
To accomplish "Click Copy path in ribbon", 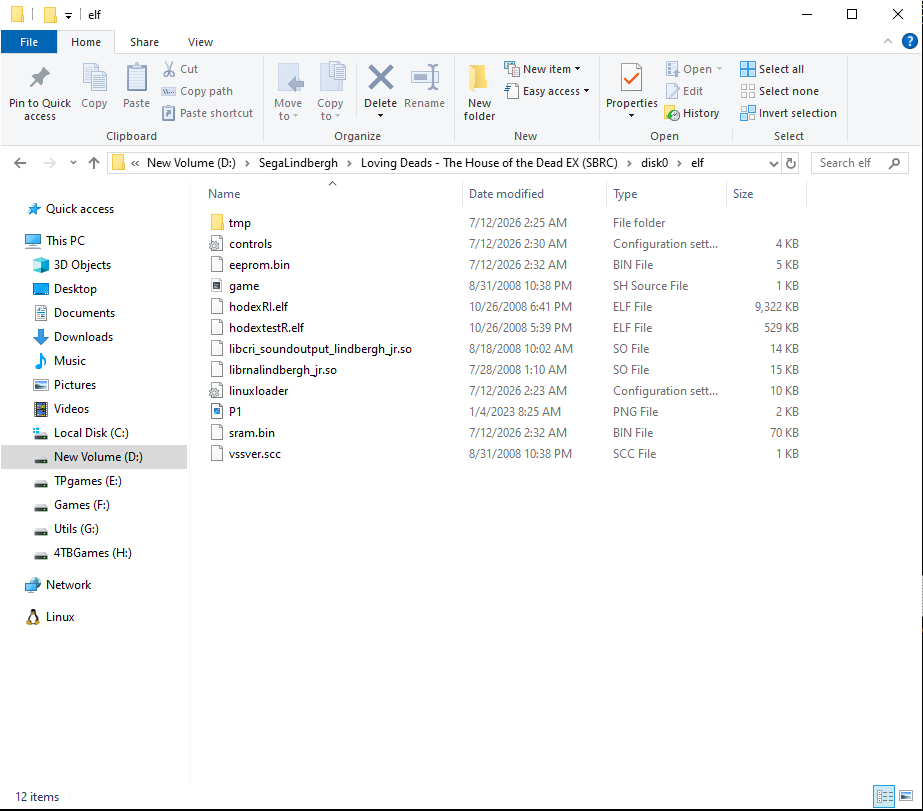I will pyautogui.click(x=197, y=91).
